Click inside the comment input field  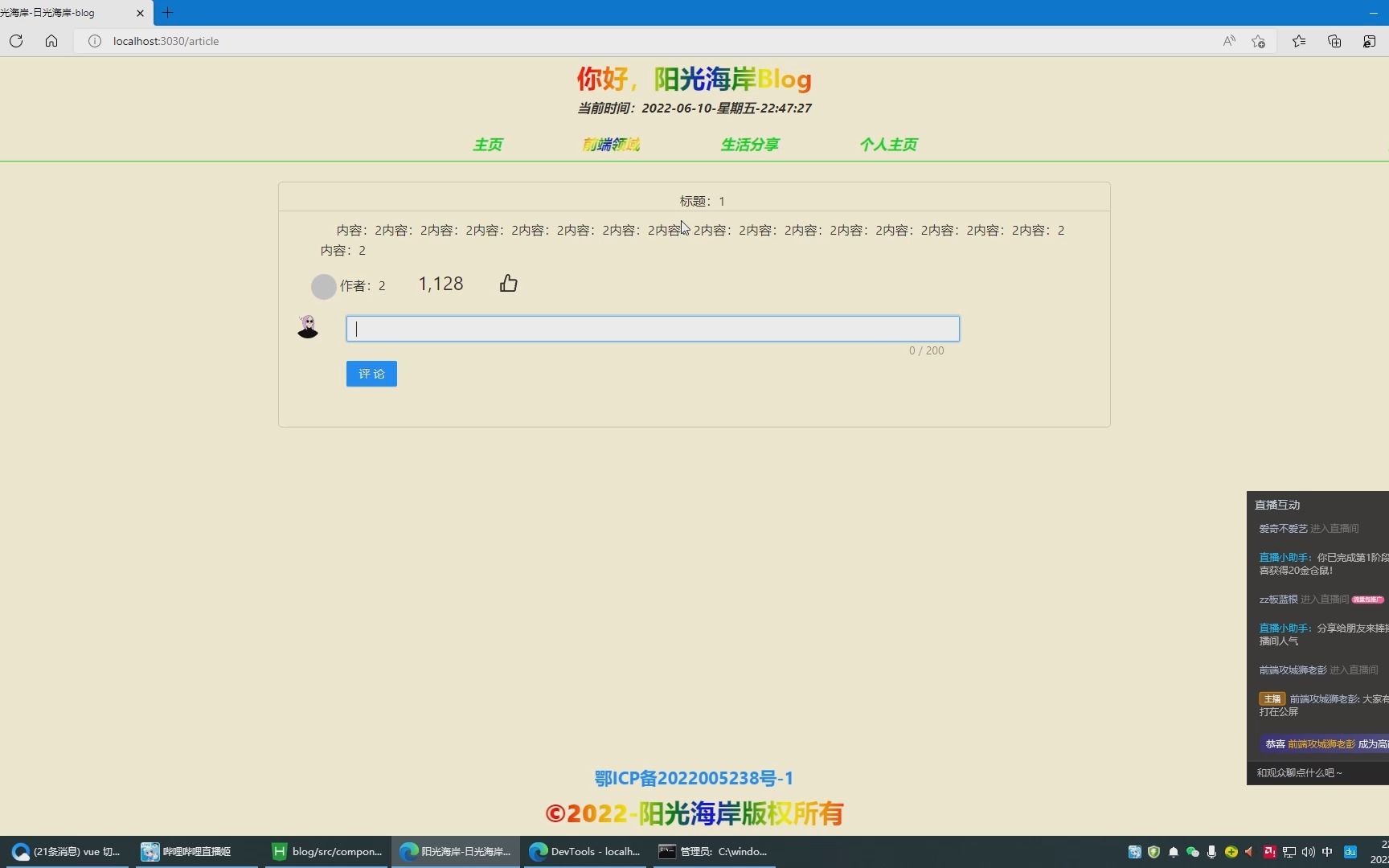[651, 328]
